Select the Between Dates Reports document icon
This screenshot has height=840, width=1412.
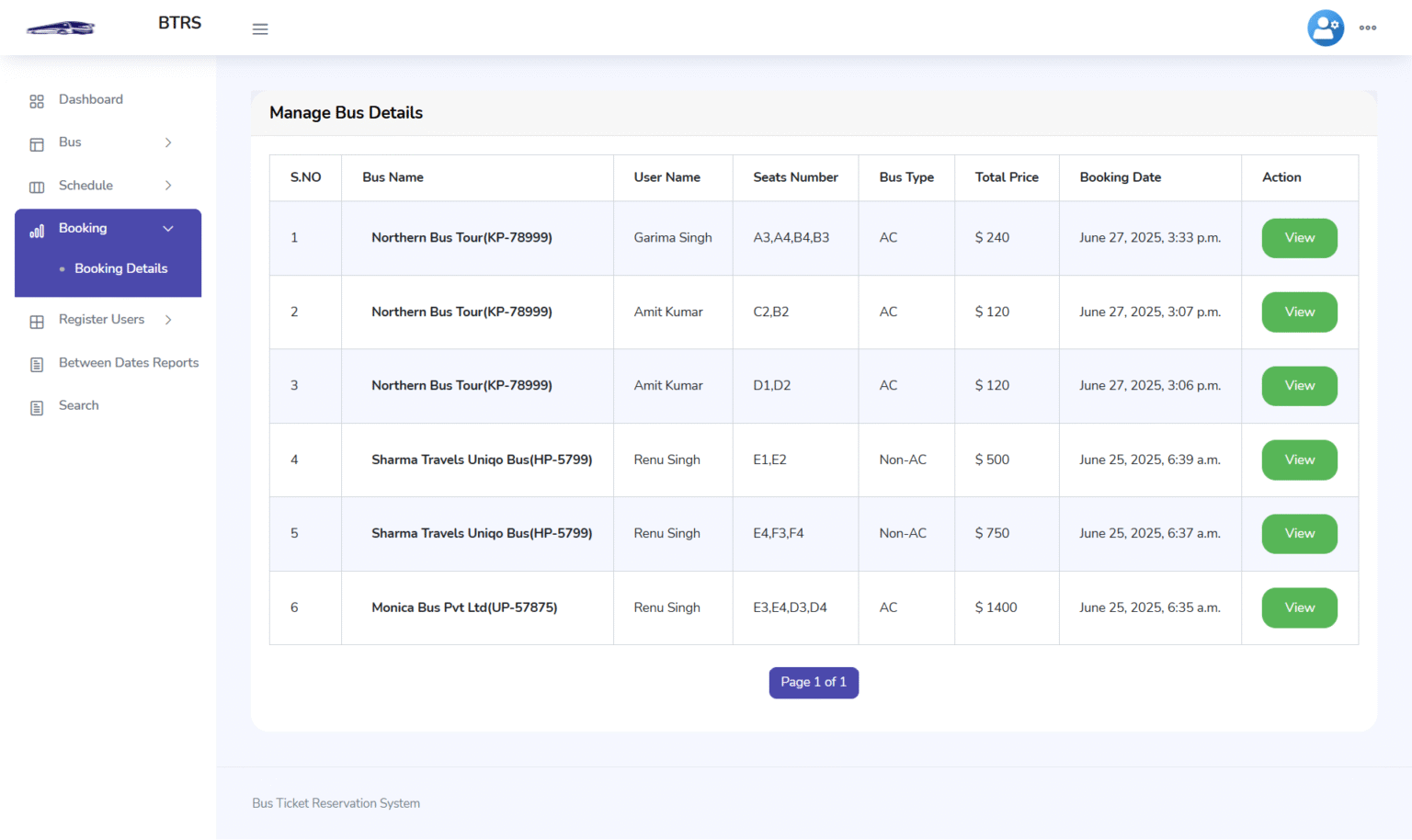pos(37,364)
